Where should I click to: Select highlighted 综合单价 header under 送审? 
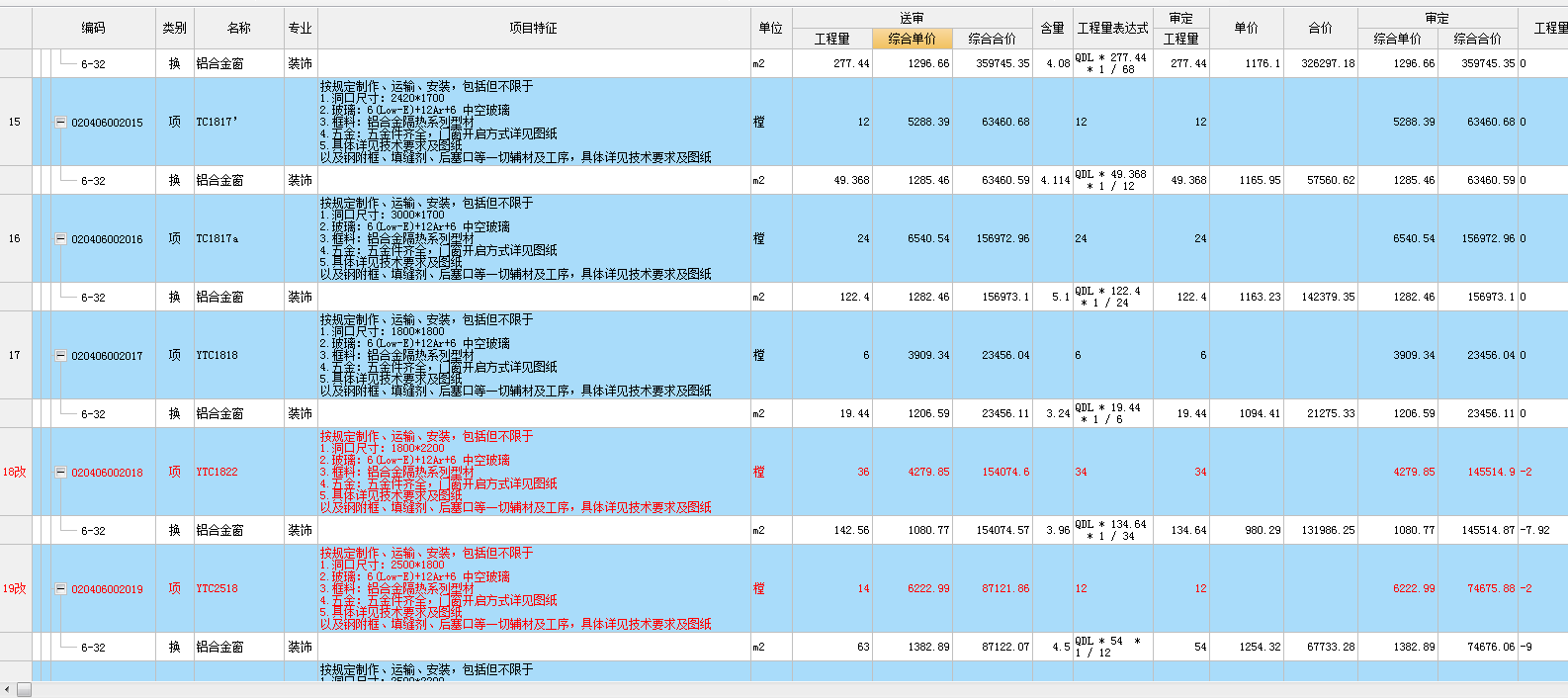point(913,39)
